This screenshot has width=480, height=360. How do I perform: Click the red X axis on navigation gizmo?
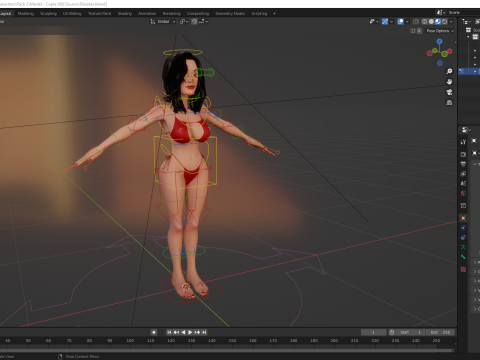tap(450, 51)
